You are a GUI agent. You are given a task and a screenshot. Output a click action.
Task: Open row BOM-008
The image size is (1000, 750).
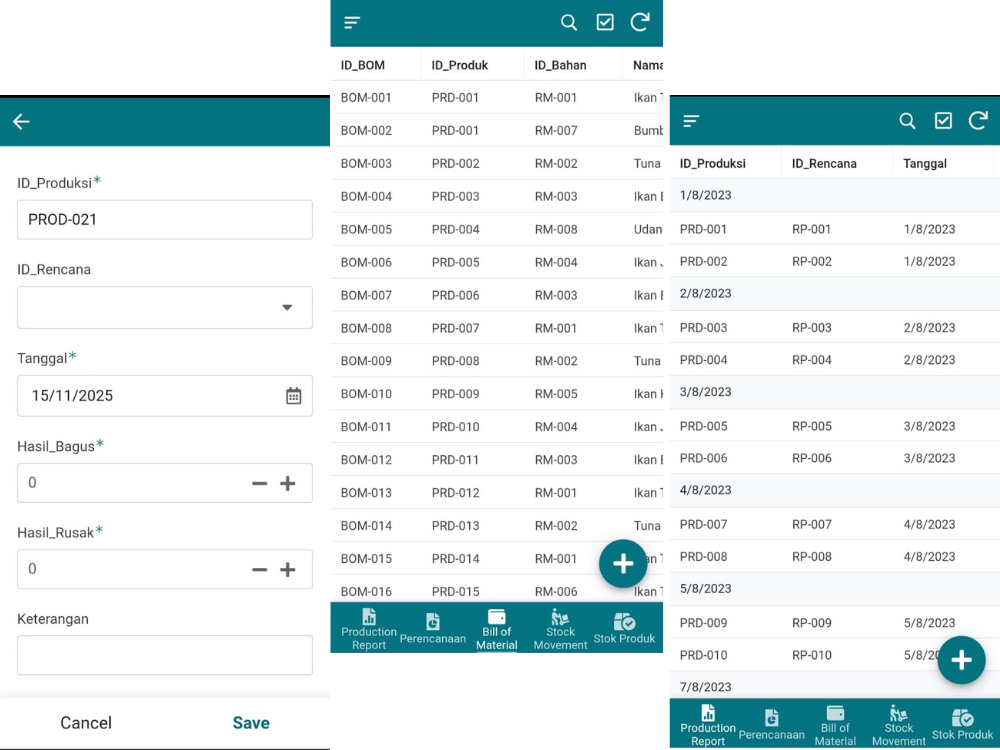pos(496,328)
